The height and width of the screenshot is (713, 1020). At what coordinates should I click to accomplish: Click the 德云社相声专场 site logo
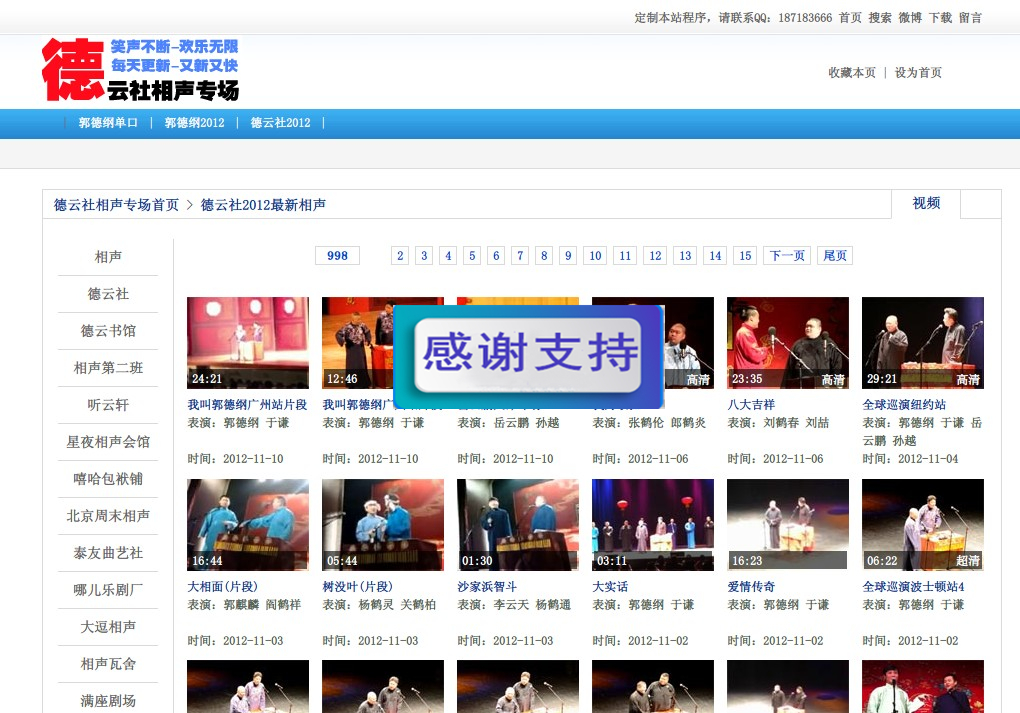tap(141, 69)
